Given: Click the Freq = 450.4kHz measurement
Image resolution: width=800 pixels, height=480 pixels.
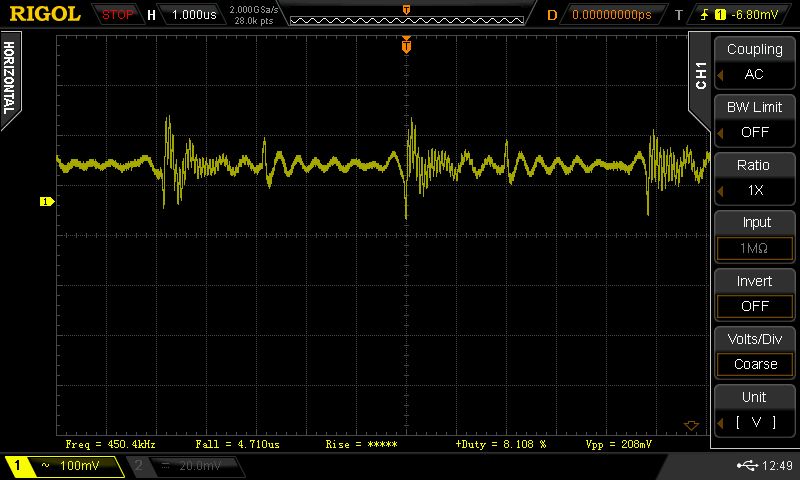Looking at the screenshot, I should pos(110,444).
